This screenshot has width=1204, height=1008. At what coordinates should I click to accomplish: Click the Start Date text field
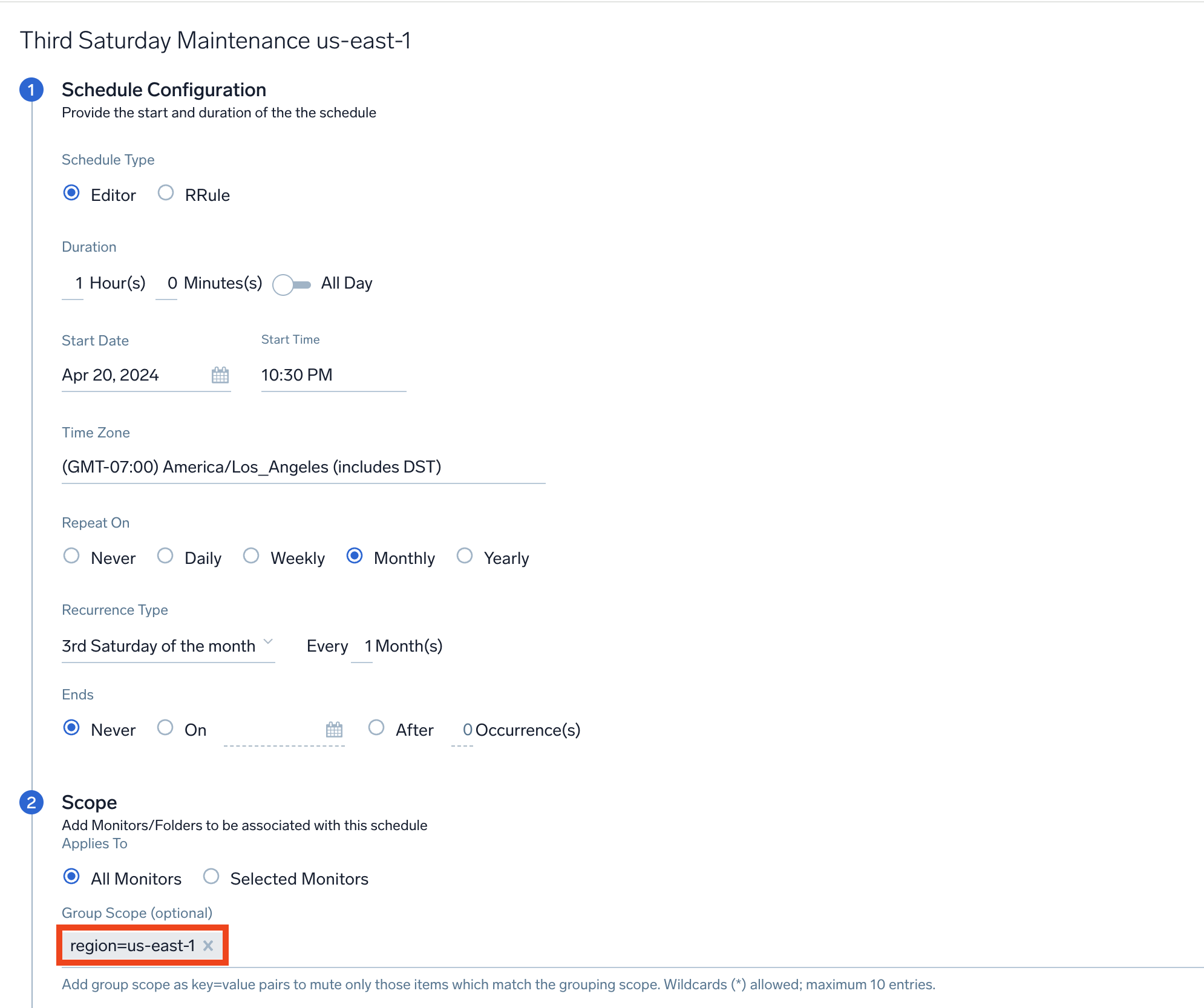[x=133, y=375]
